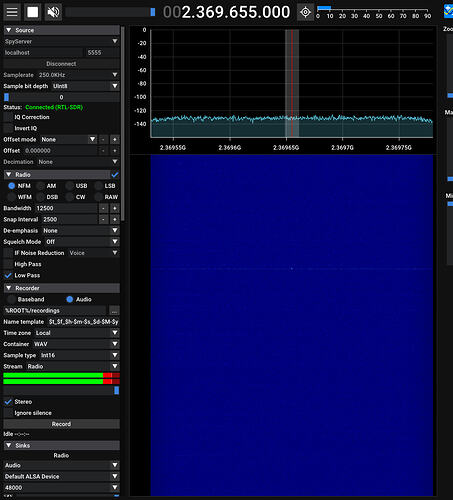The width and height of the screenshot is (453, 500).
Task: Open the De-emphasis dropdown
Action: click(80, 231)
